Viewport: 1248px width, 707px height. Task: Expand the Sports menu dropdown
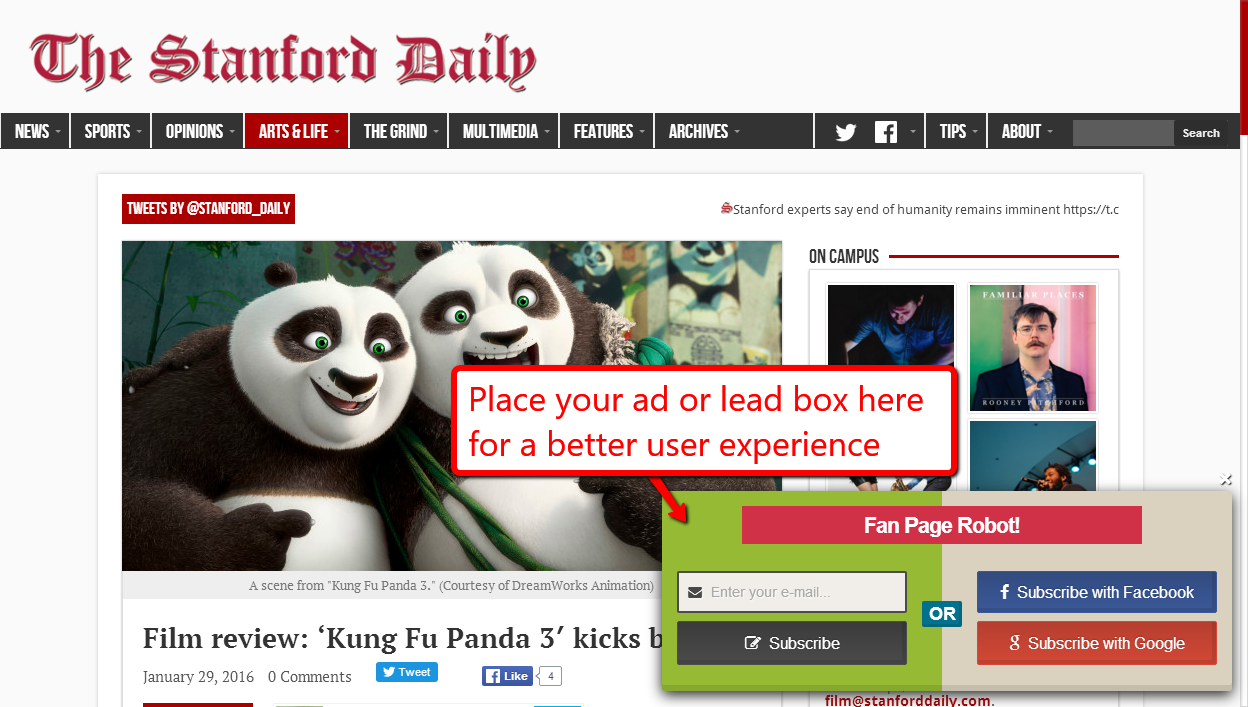111,131
